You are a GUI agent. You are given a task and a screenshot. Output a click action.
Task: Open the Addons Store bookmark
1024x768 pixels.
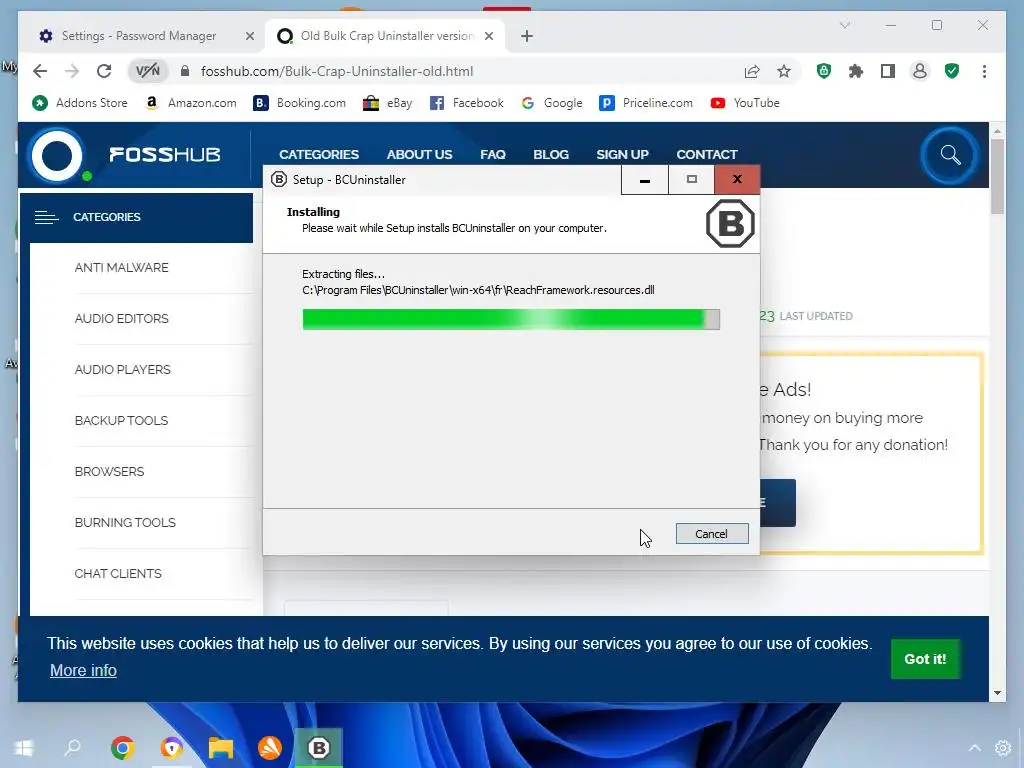(80, 103)
